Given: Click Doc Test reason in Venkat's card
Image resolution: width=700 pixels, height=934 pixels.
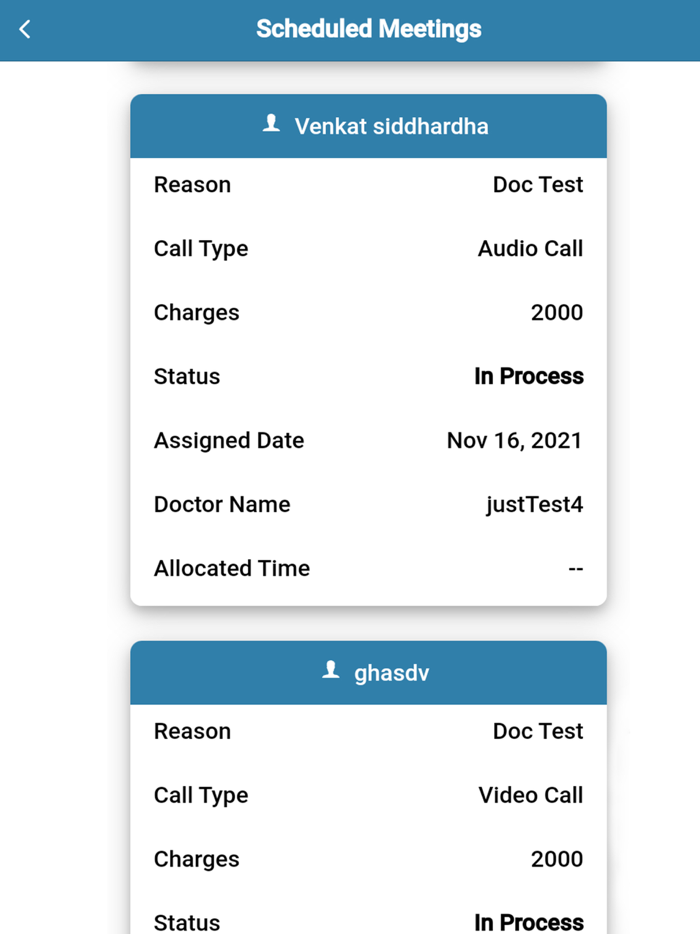Looking at the screenshot, I should pyautogui.click(x=537, y=185).
